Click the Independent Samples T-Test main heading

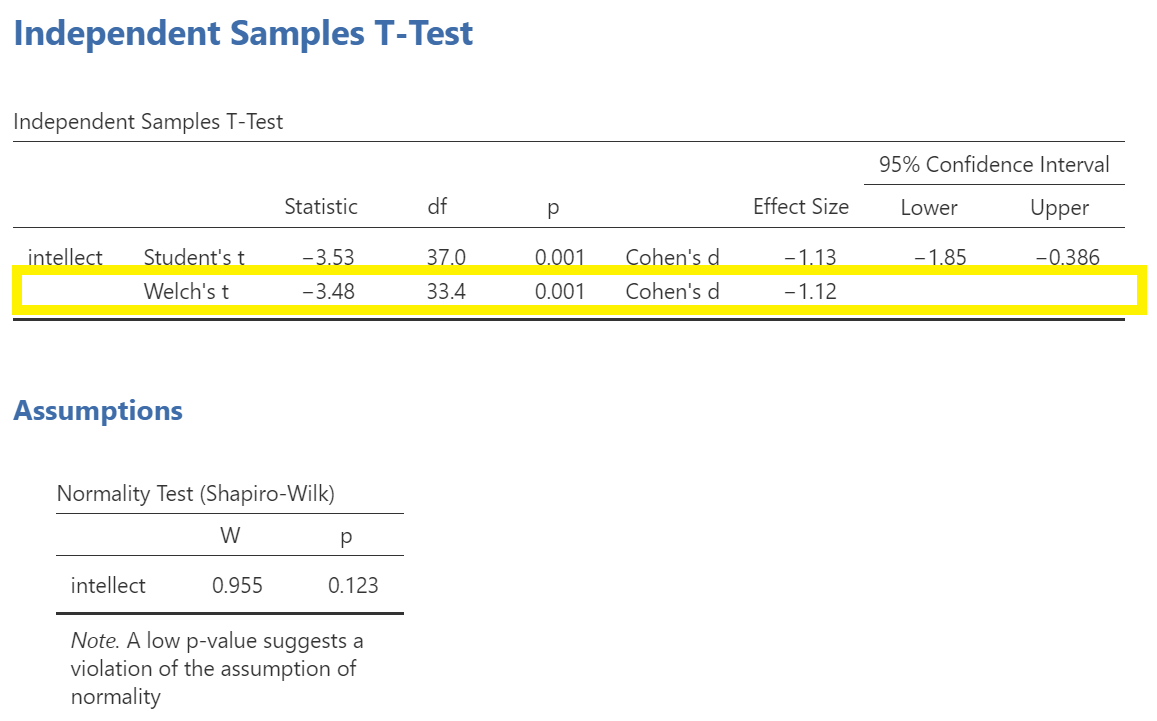(x=243, y=34)
